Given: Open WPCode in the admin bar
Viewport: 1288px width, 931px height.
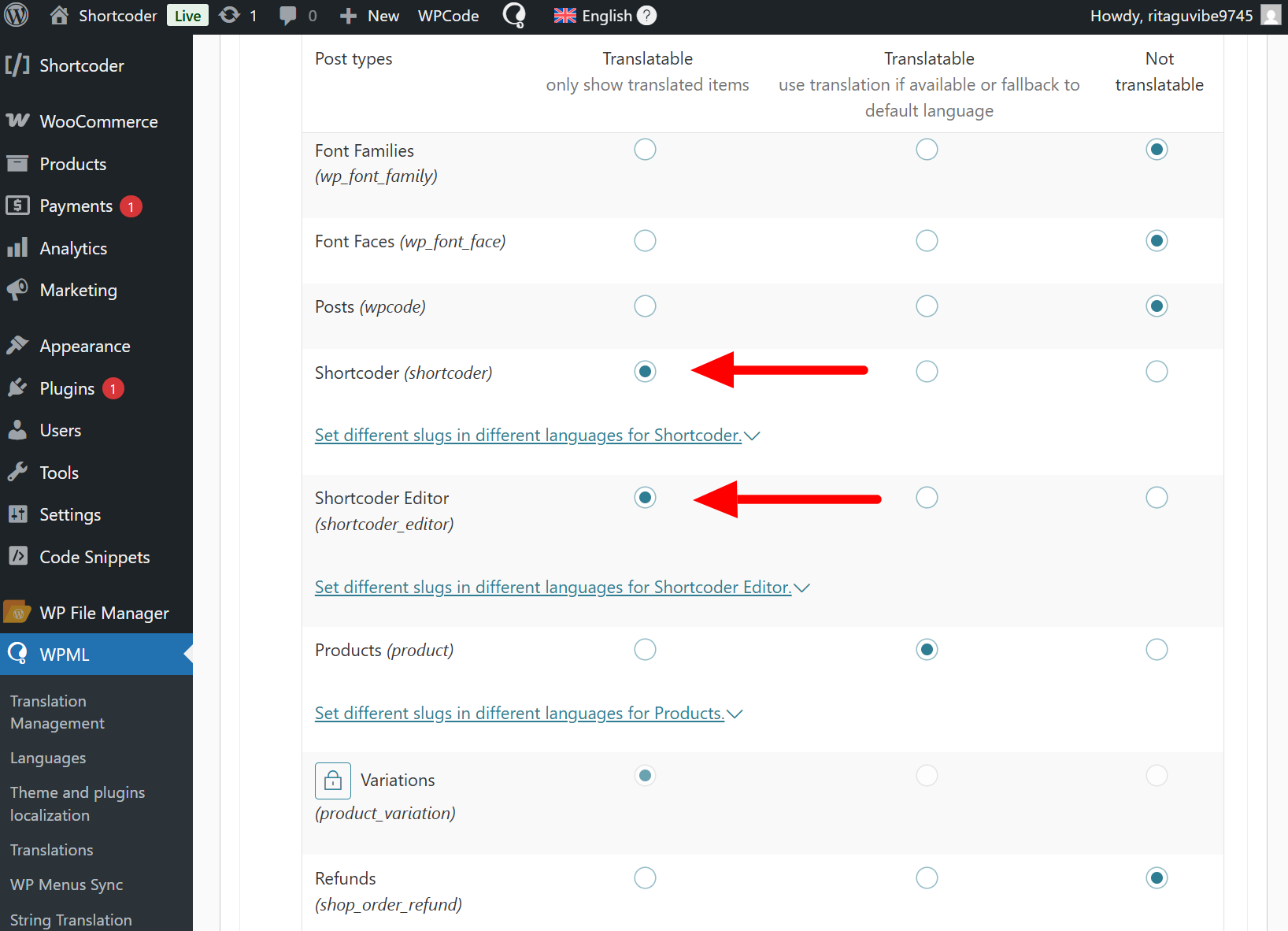Looking at the screenshot, I should tap(448, 16).
